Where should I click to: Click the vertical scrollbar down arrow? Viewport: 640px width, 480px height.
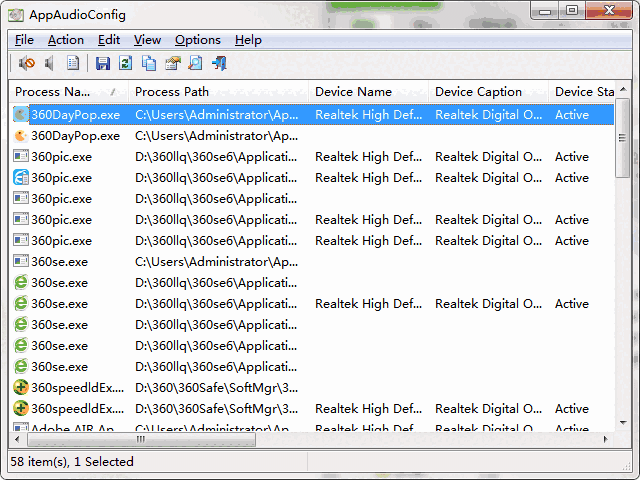623,423
